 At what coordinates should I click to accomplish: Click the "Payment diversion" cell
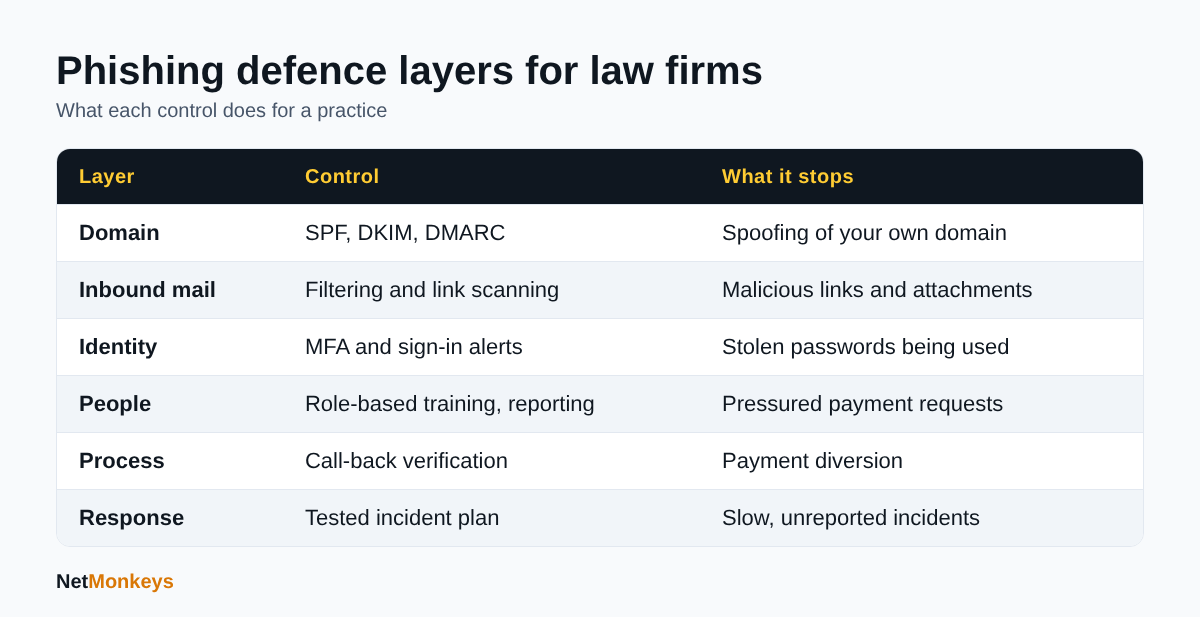pyautogui.click(x=812, y=461)
